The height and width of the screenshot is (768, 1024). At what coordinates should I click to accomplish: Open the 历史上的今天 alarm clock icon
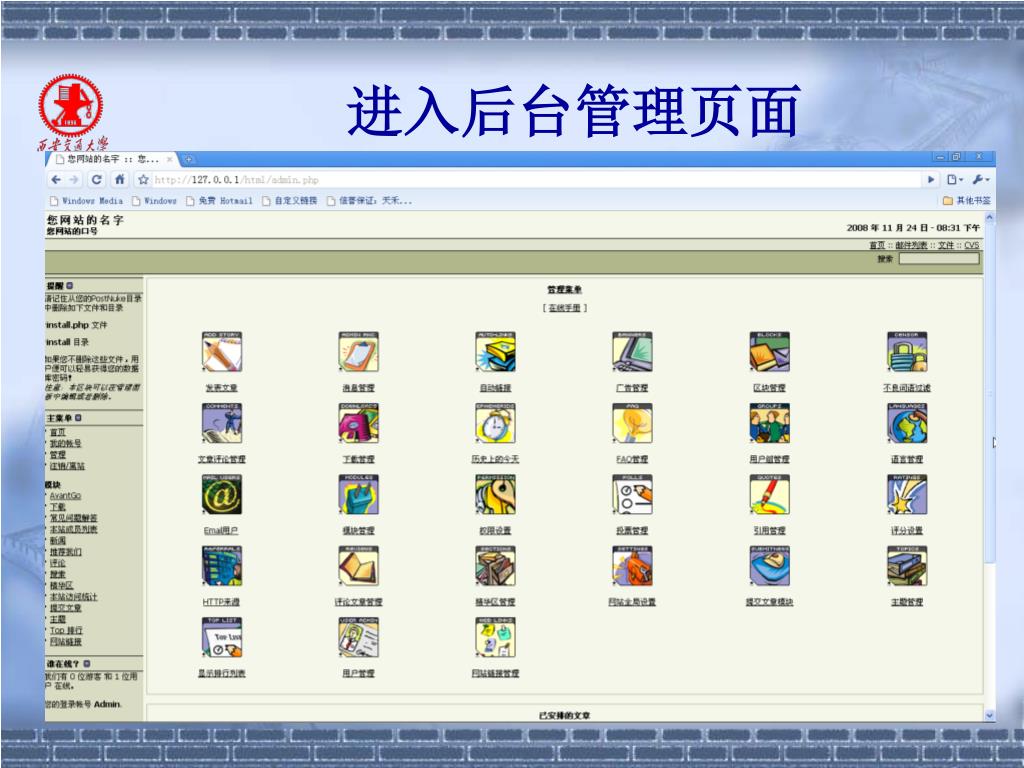click(x=495, y=423)
